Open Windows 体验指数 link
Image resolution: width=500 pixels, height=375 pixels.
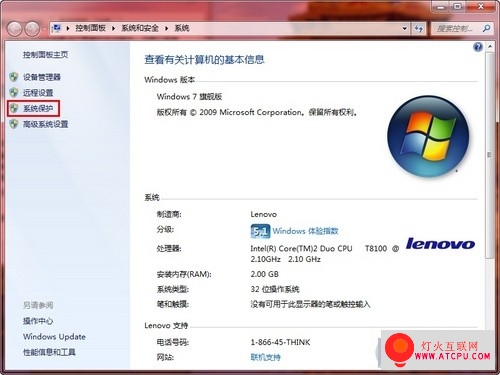click(305, 231)
